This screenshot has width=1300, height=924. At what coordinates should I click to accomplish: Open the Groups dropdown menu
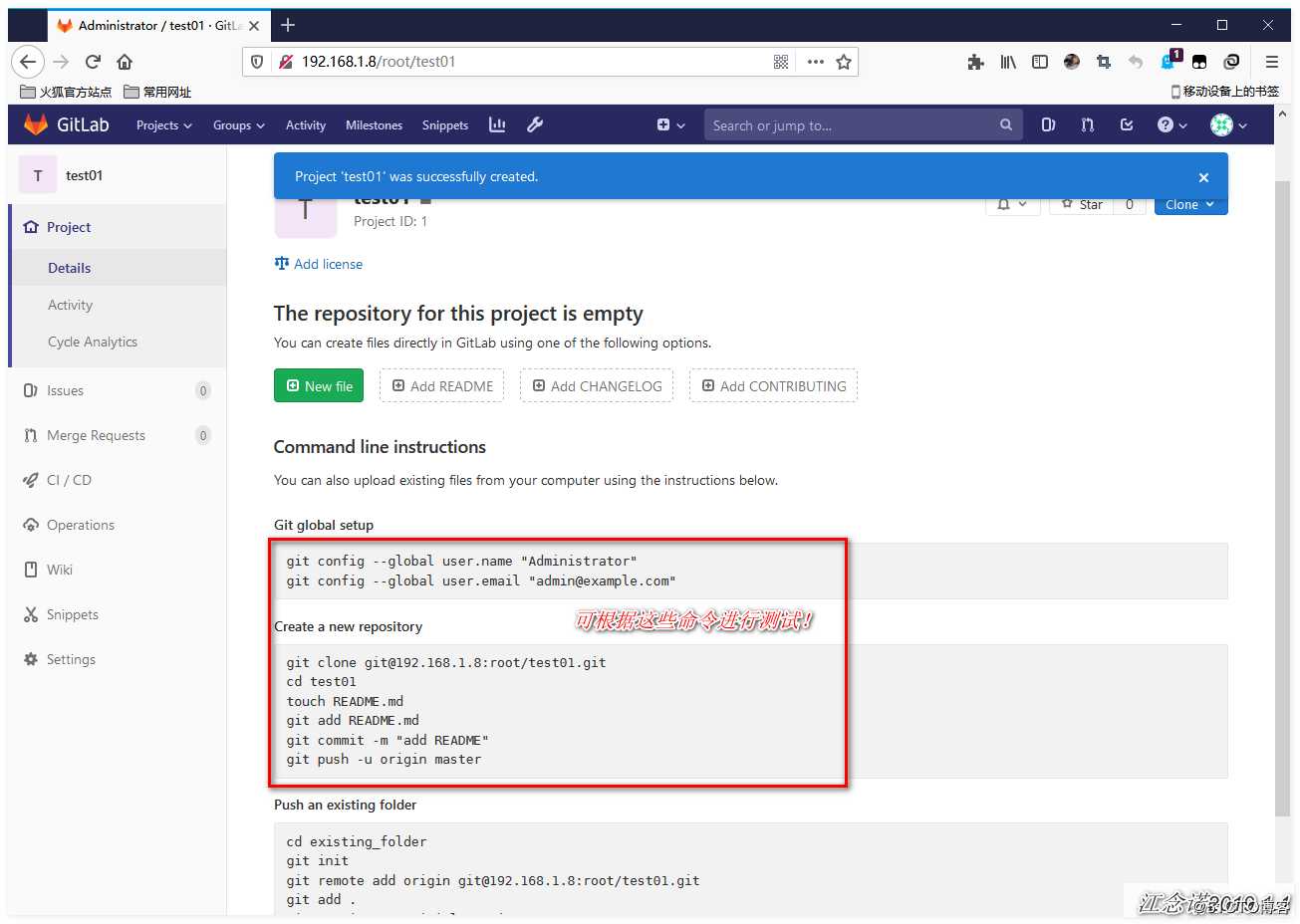point(238,125)
